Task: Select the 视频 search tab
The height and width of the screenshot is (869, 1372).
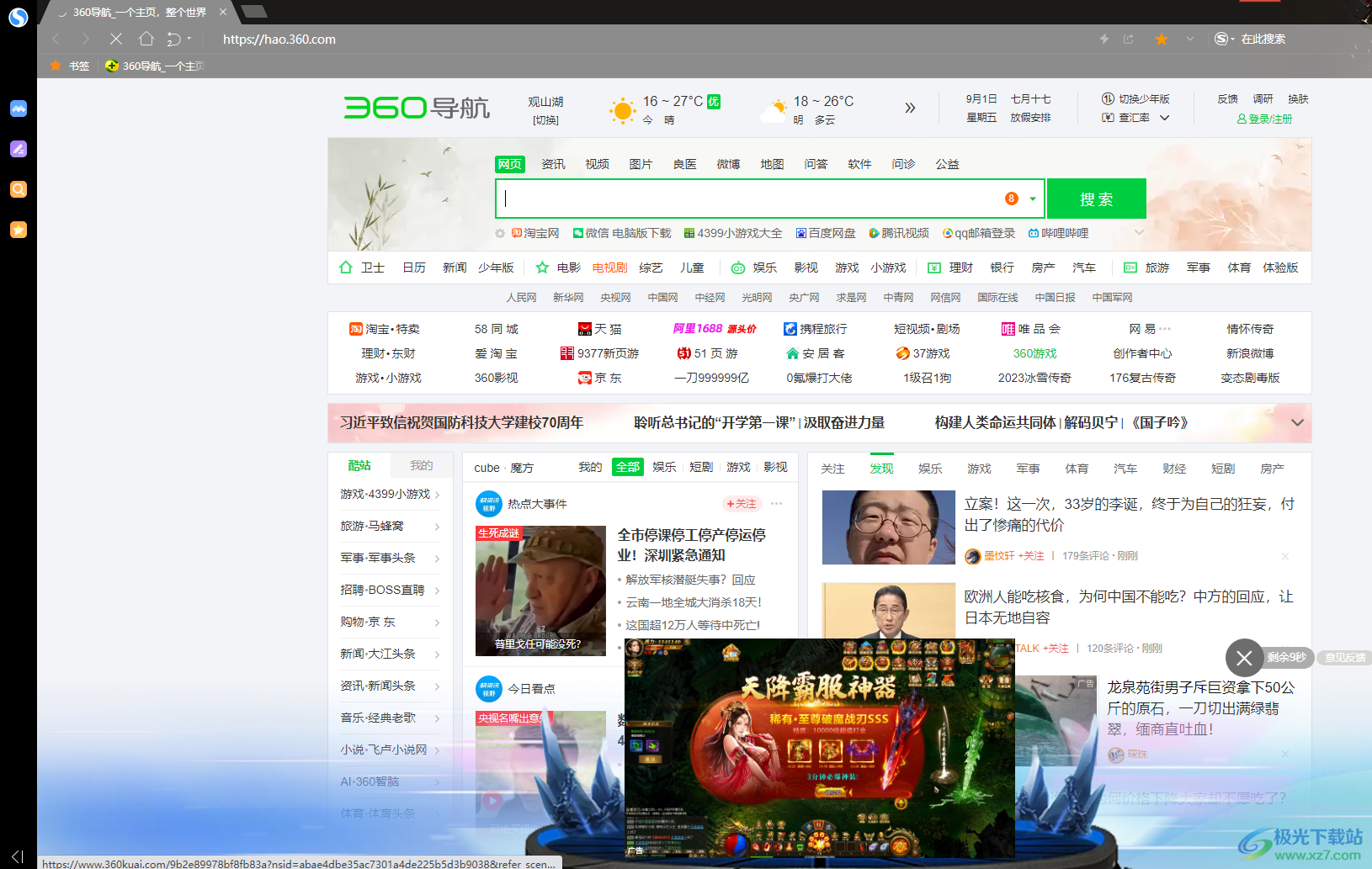Action: [x=597, y=164]
